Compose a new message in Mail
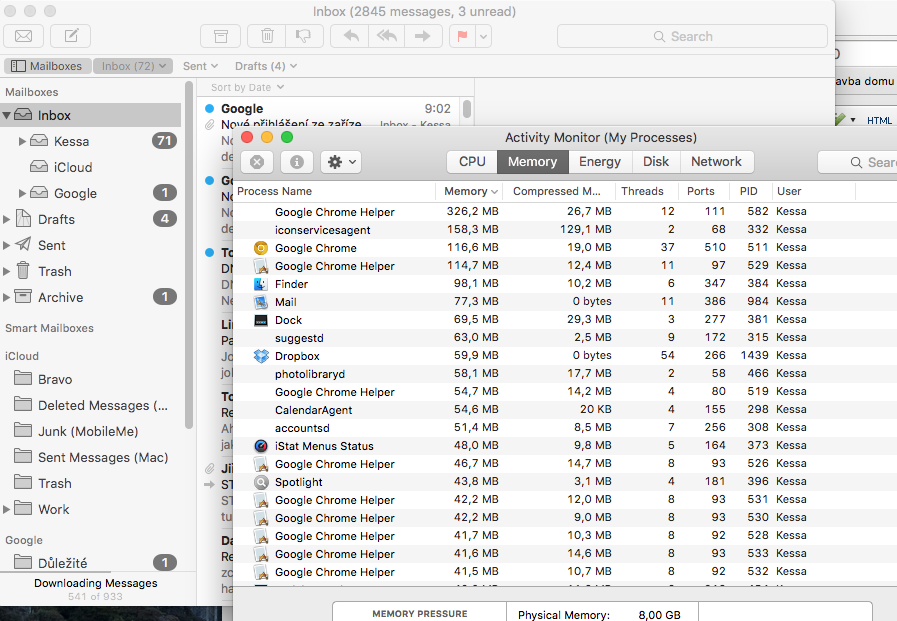Image resolution: width=897 pixels, height=621 pixels. click(71, 36)
